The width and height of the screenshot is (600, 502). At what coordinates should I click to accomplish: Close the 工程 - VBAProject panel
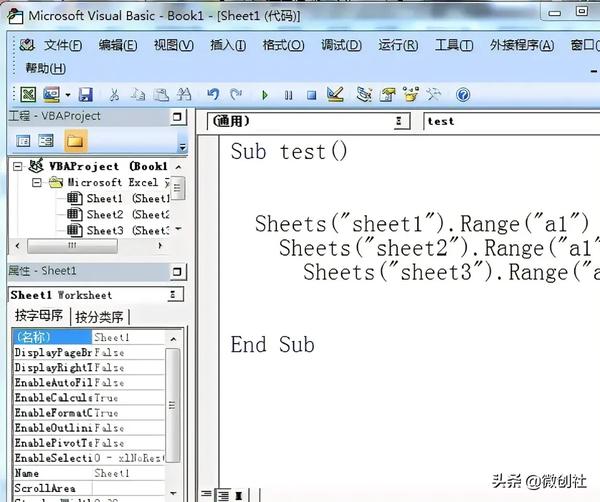coord(178,117)
